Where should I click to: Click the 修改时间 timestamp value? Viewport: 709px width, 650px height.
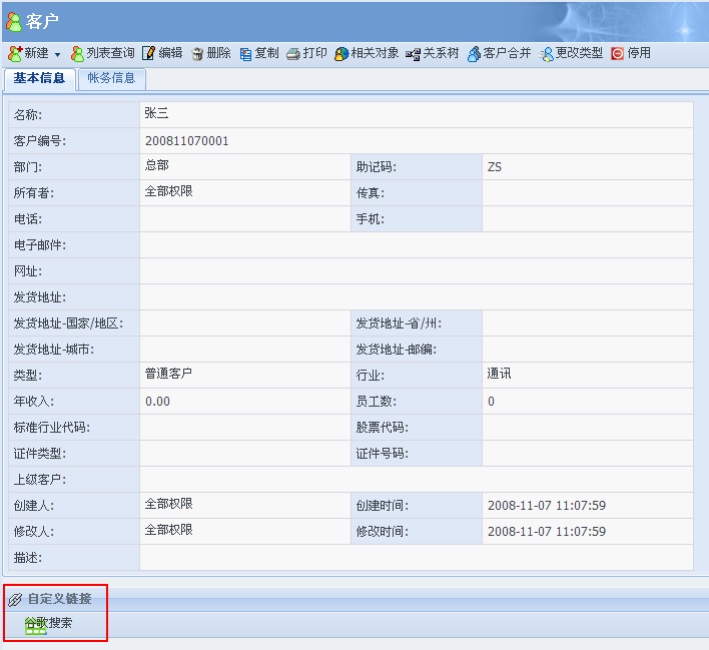[x=547, y=532]
